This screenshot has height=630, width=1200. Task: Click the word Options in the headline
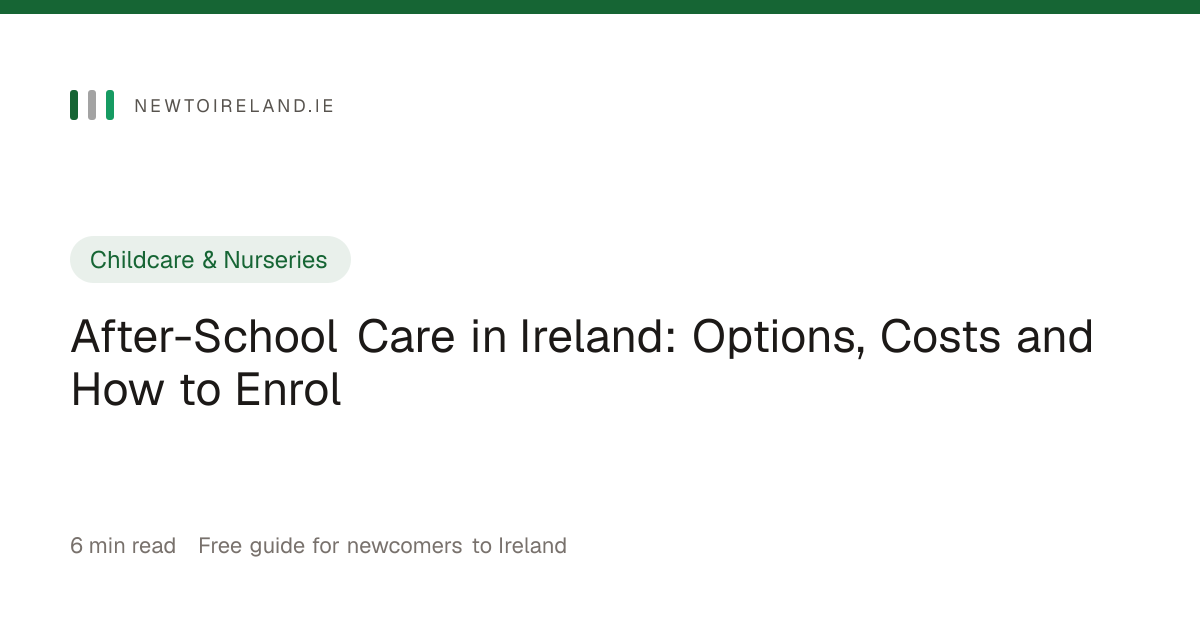pyautogui.click(x=778, y=339)
